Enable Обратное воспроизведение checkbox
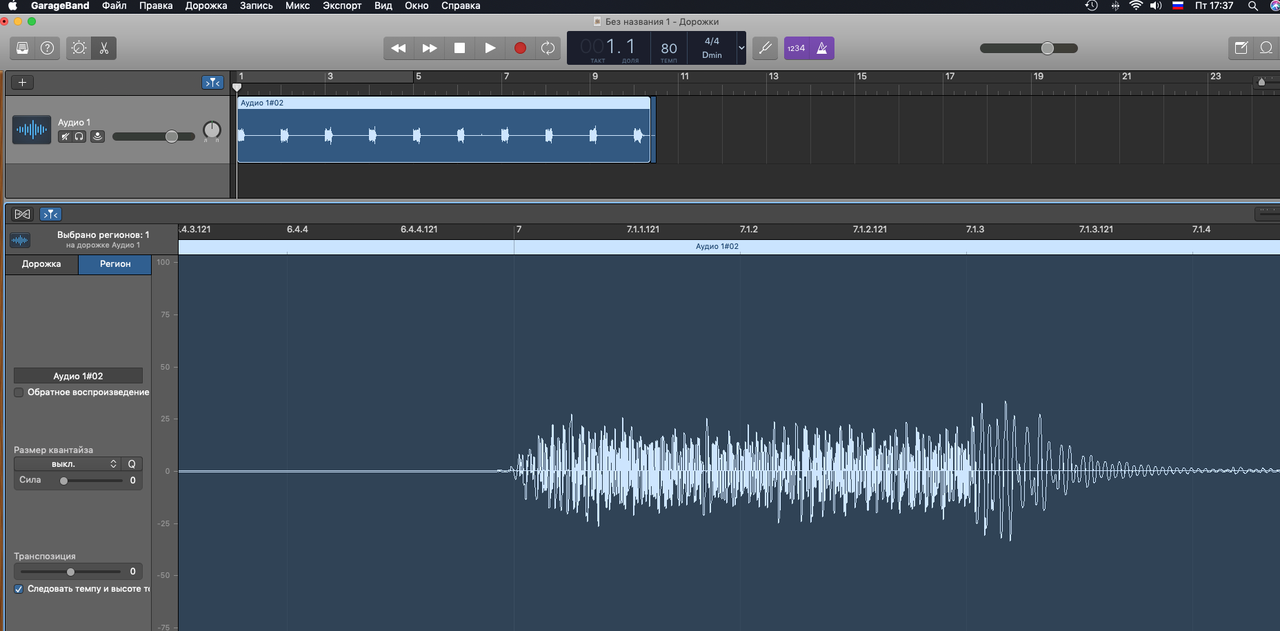1280x631 pixels. click(19, 392)
